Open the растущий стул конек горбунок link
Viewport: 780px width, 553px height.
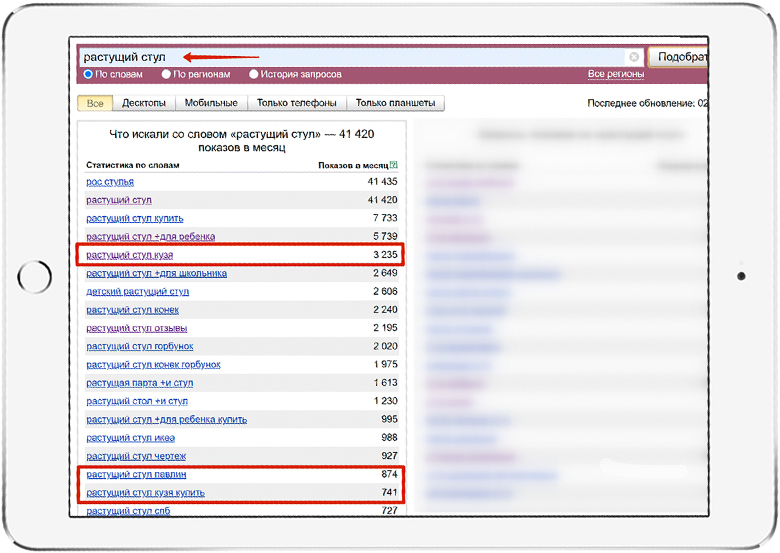[153, 365]
